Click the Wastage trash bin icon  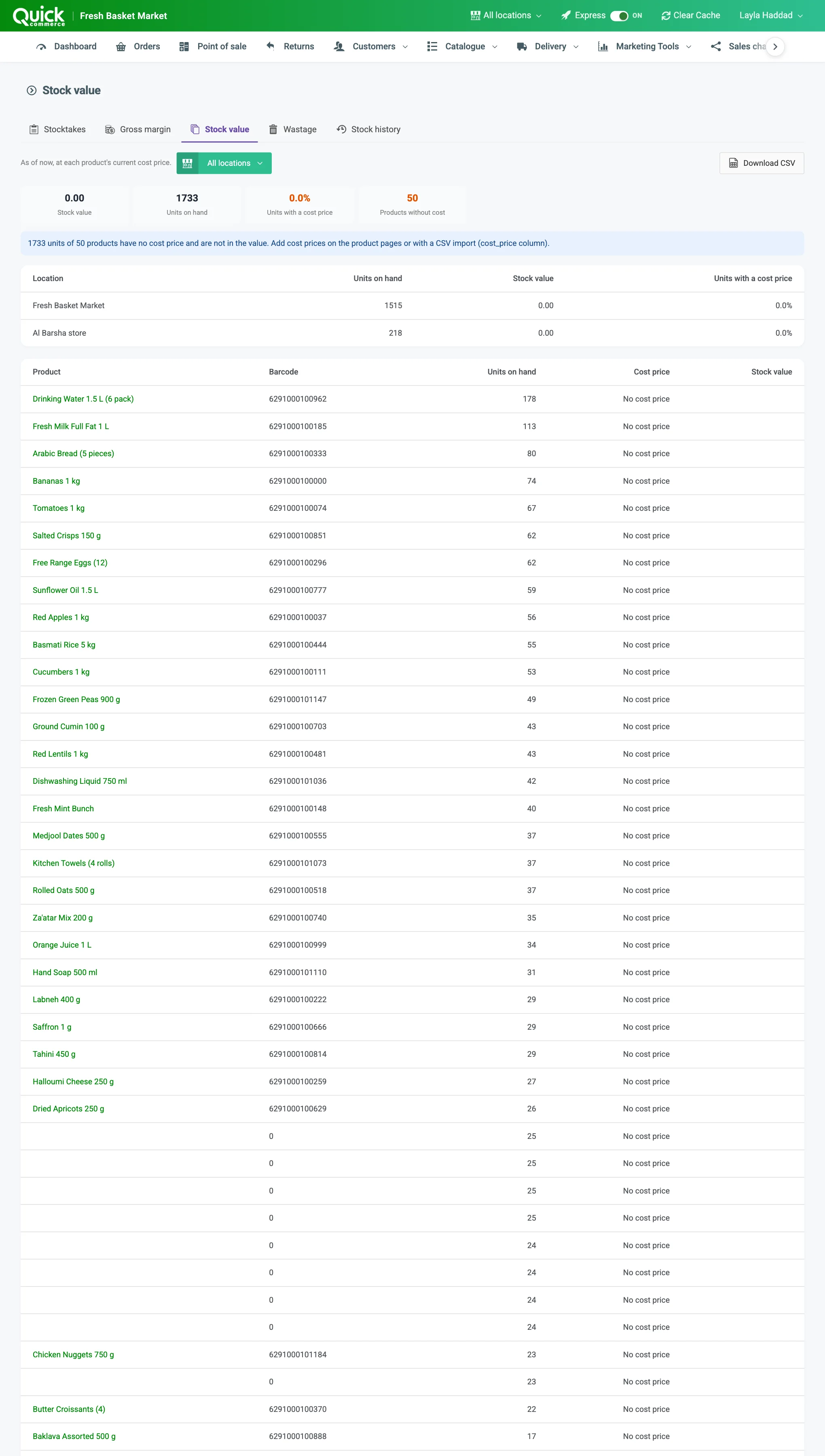pos(273,129)
